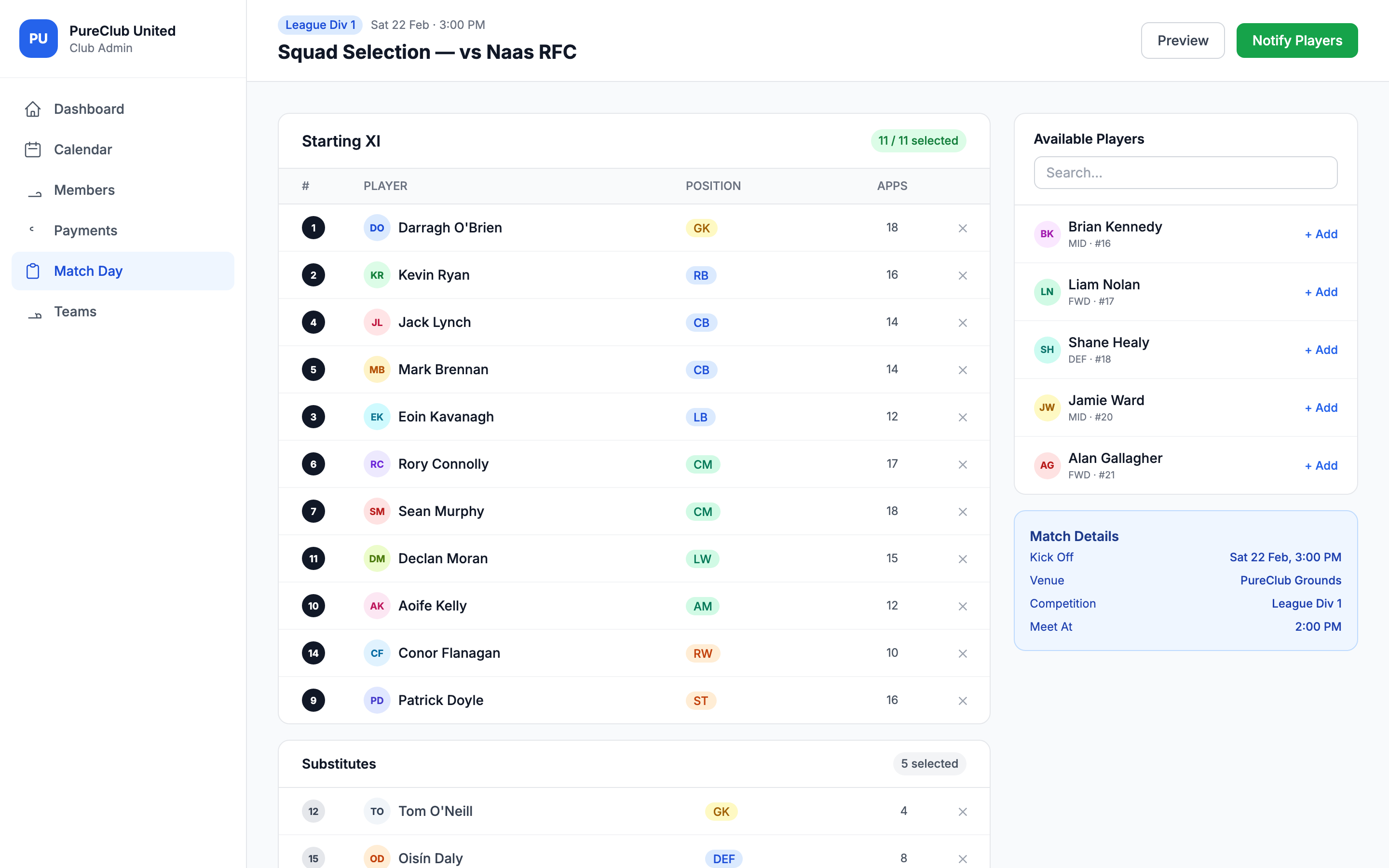The width and height of the screenshot is (1389, 868).
Task: Select the Match Day menu item
Action: coord(123,271)
